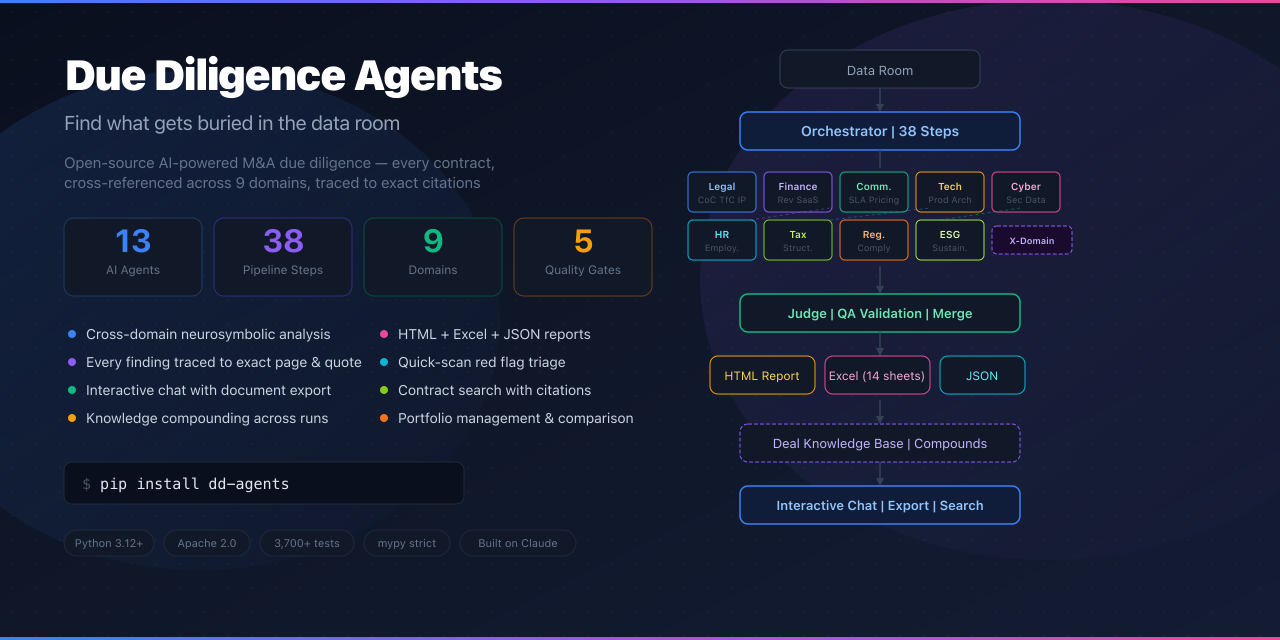
Task: Click the $ prompt symbol in command box
Action: tap(87, 484)
